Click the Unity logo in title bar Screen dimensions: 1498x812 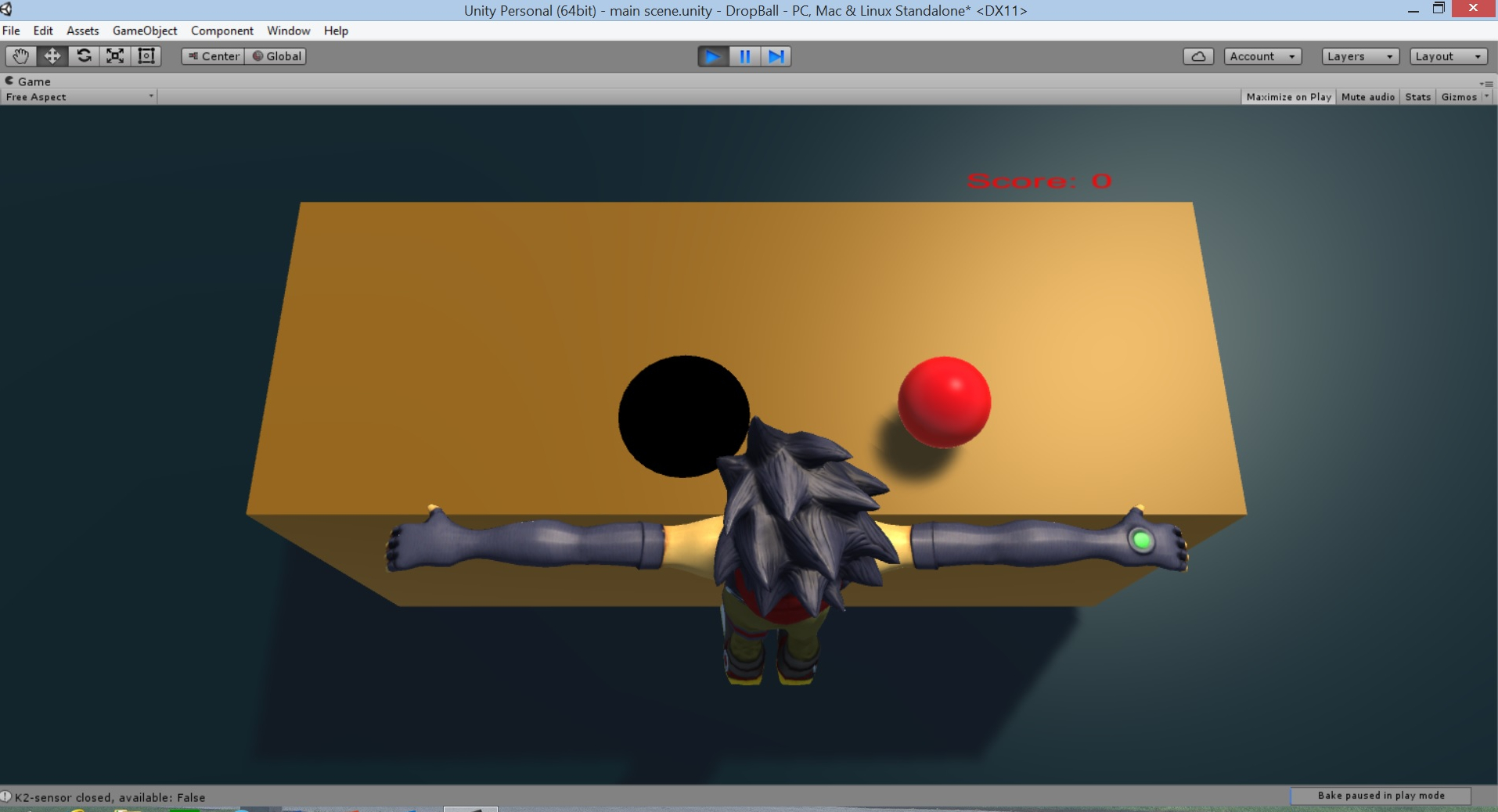click(x=7, y=9)
